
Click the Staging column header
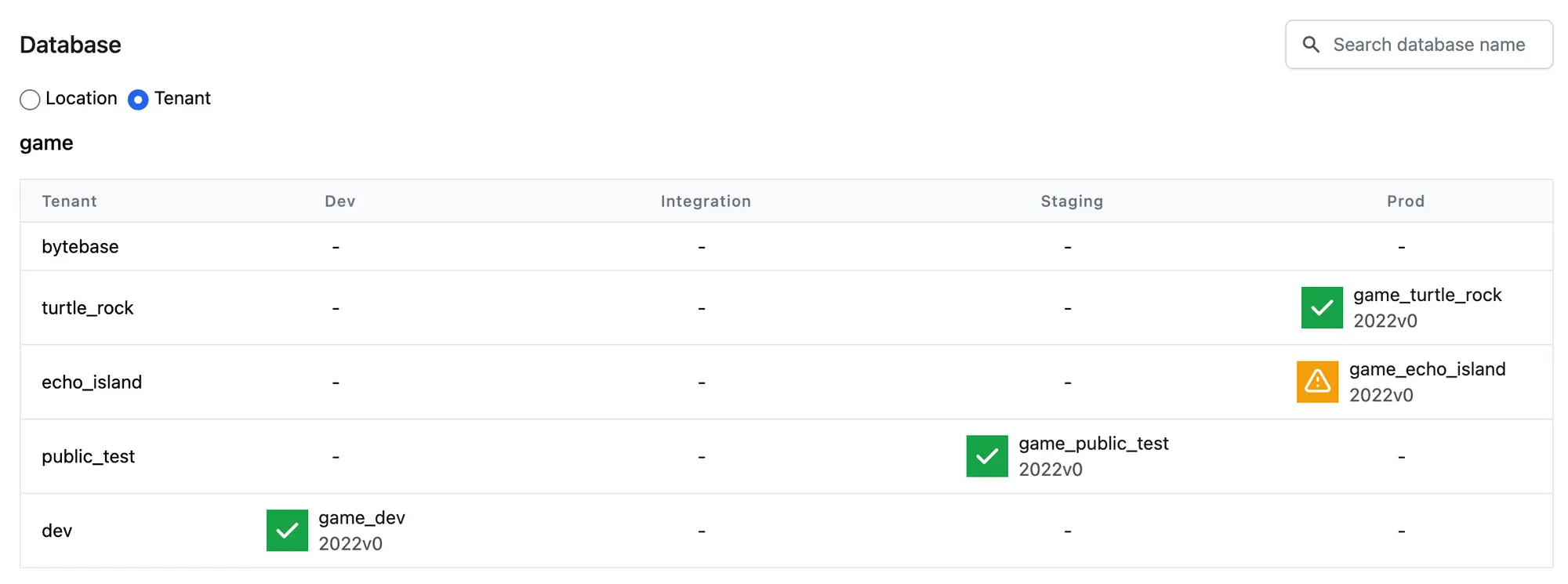point(1072,201)
